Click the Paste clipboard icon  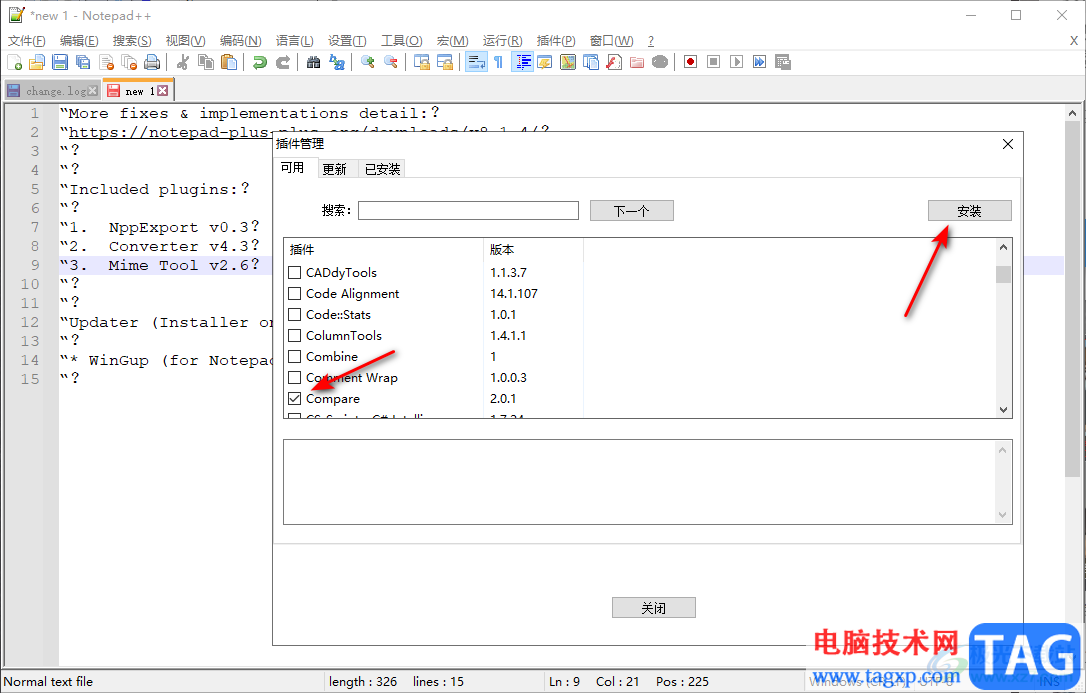229,62
